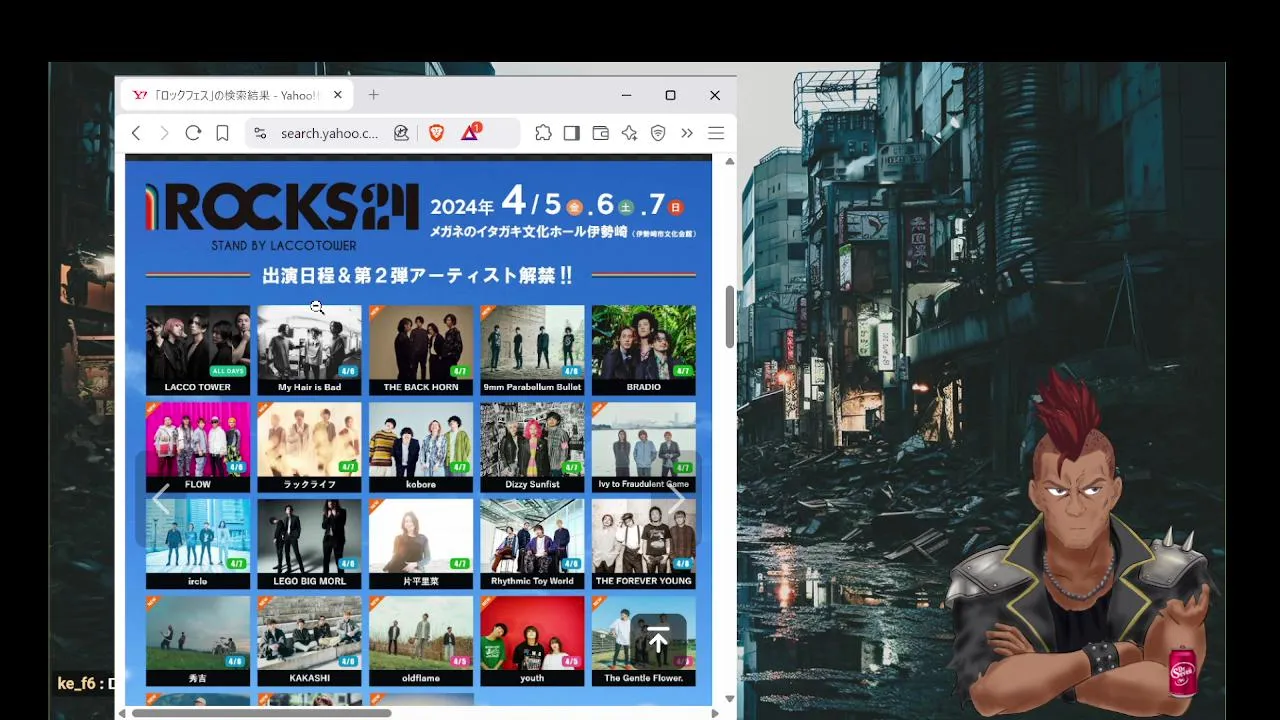The image size is (1280, 720).
Task: Open a new tab with plus button
Action: pos(373,95)
